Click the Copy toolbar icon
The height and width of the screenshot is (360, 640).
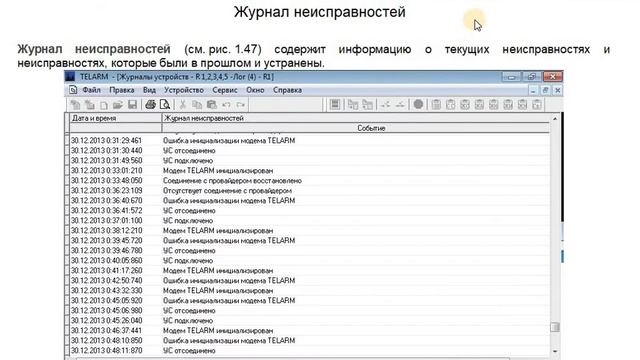[x=197, y=105]
